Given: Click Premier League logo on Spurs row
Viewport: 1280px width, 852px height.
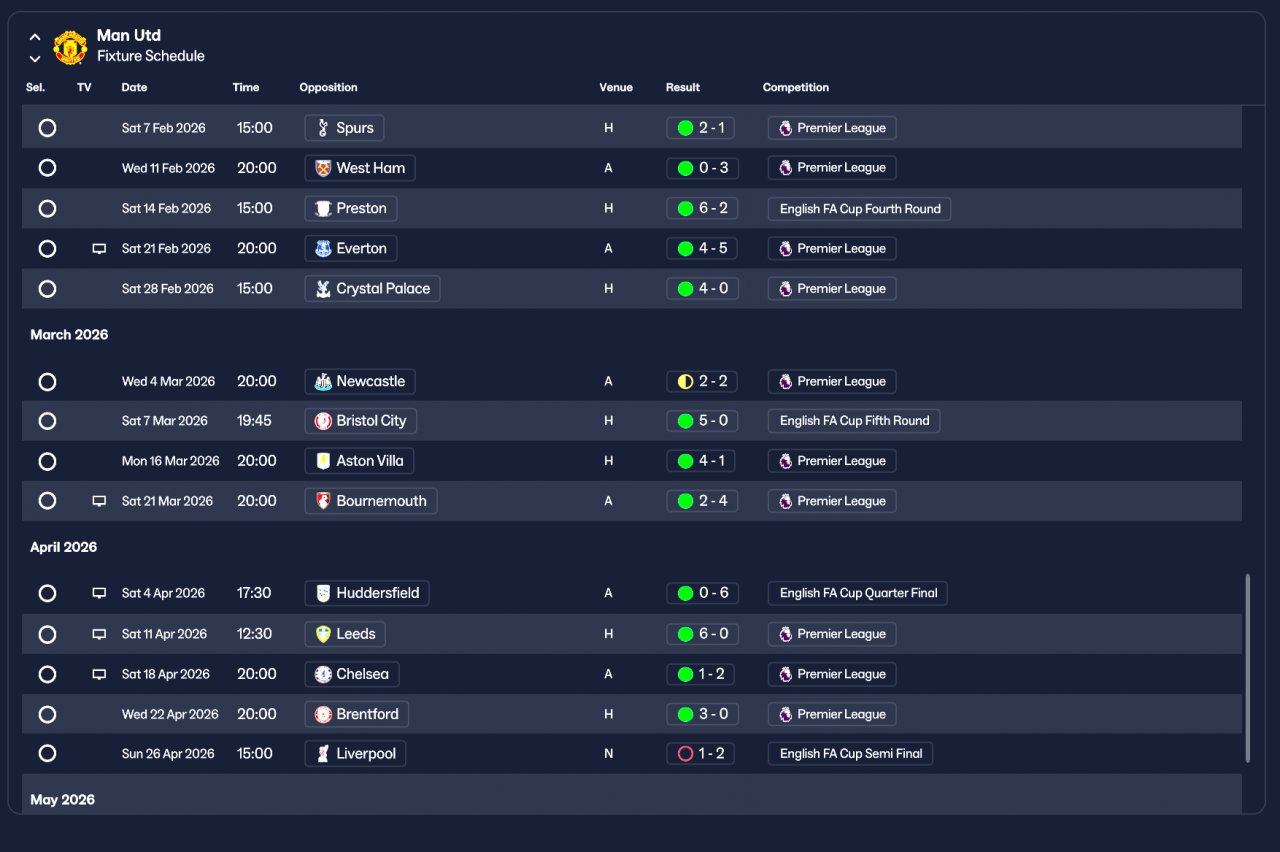Looking at the screenshot, I should pos(785,128).
